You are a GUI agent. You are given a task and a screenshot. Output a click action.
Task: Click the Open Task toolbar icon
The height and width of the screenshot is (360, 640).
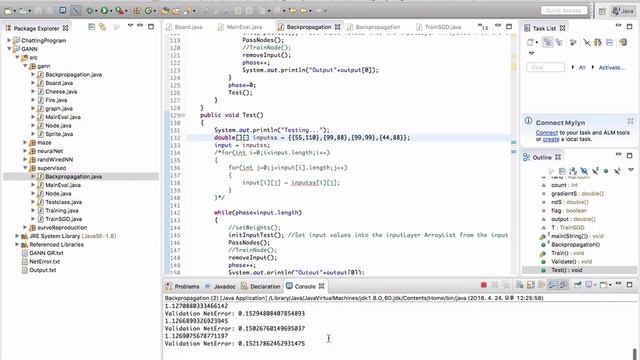pos(176,11)
